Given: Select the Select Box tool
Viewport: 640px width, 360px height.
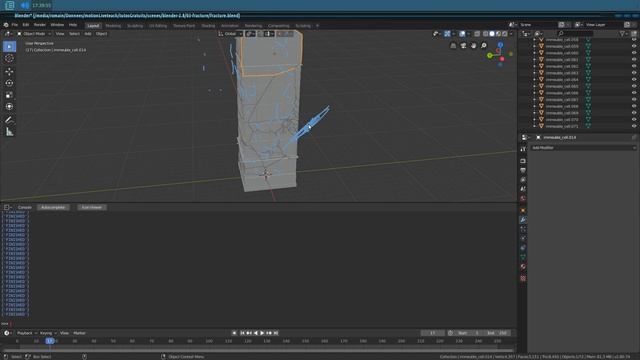Looking at the screenshot, I should (x=9, y=47).
